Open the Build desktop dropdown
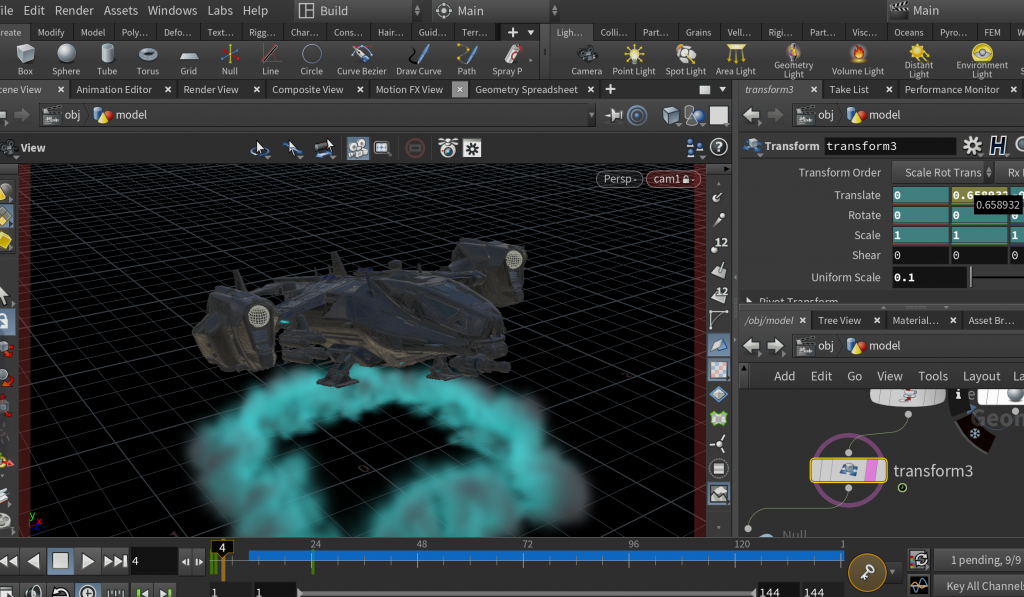 [359, 10]
